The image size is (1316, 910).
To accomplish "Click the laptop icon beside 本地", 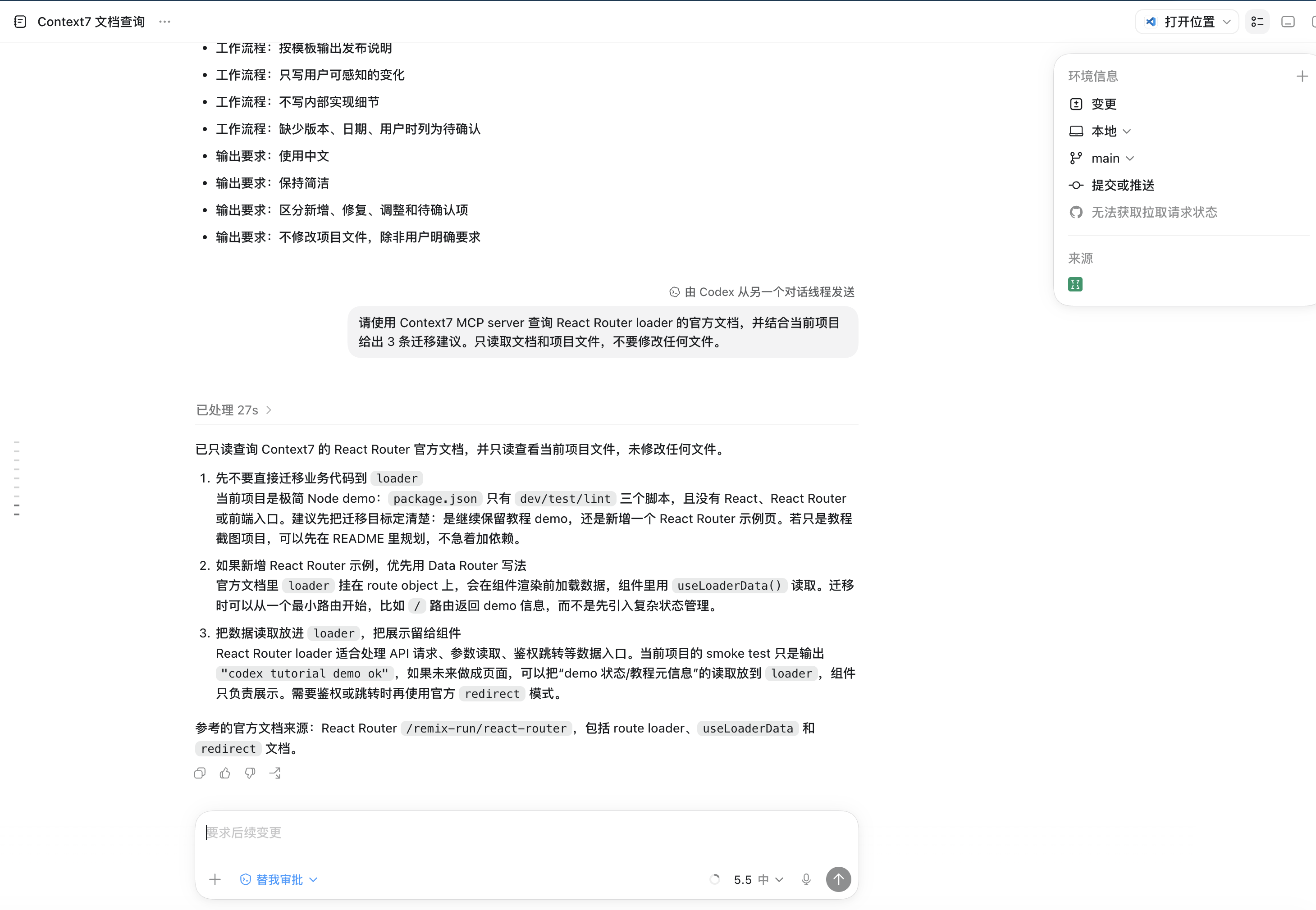I will 1076,131.
